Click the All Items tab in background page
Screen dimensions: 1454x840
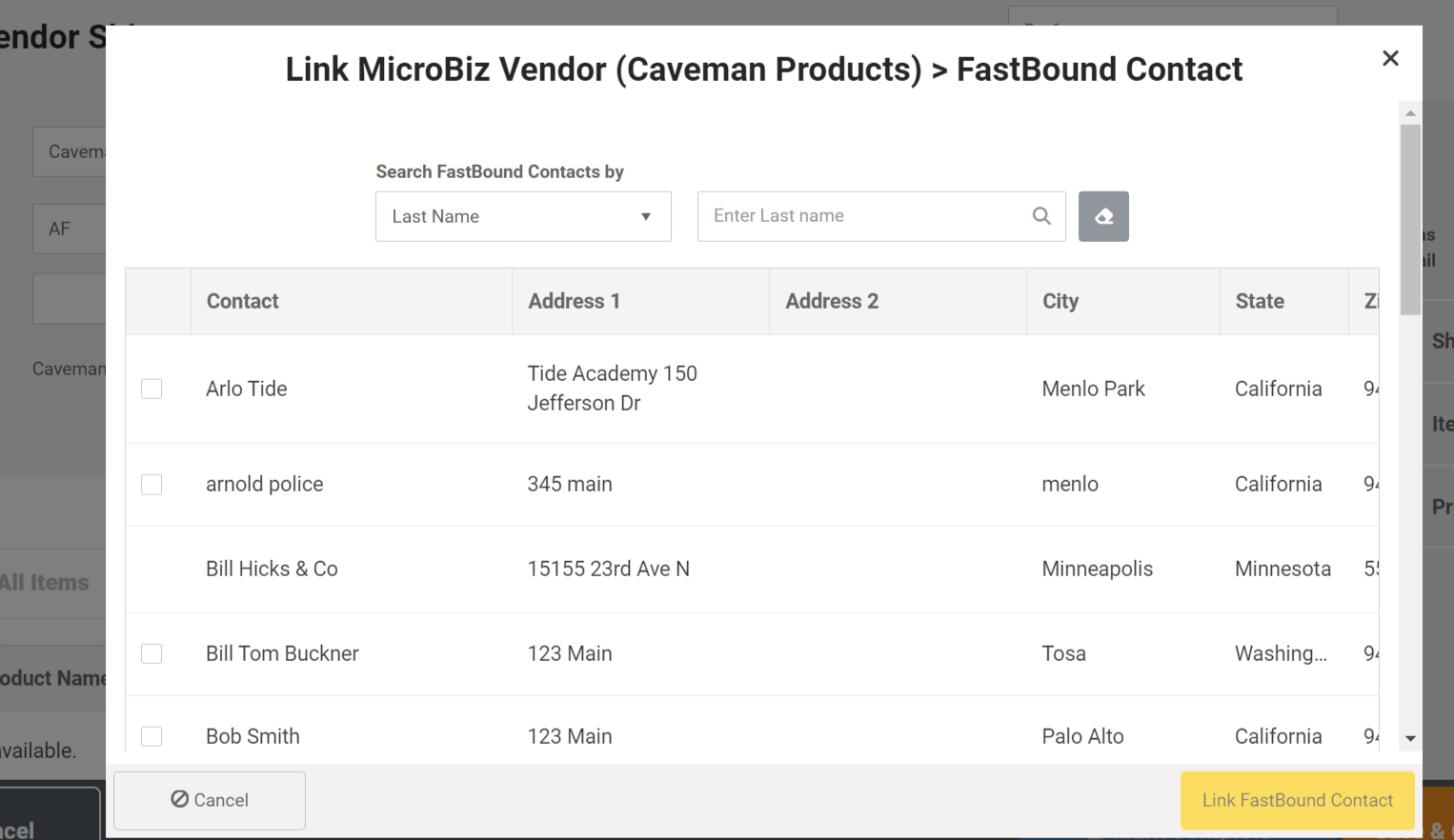click(x=45, y=582)
